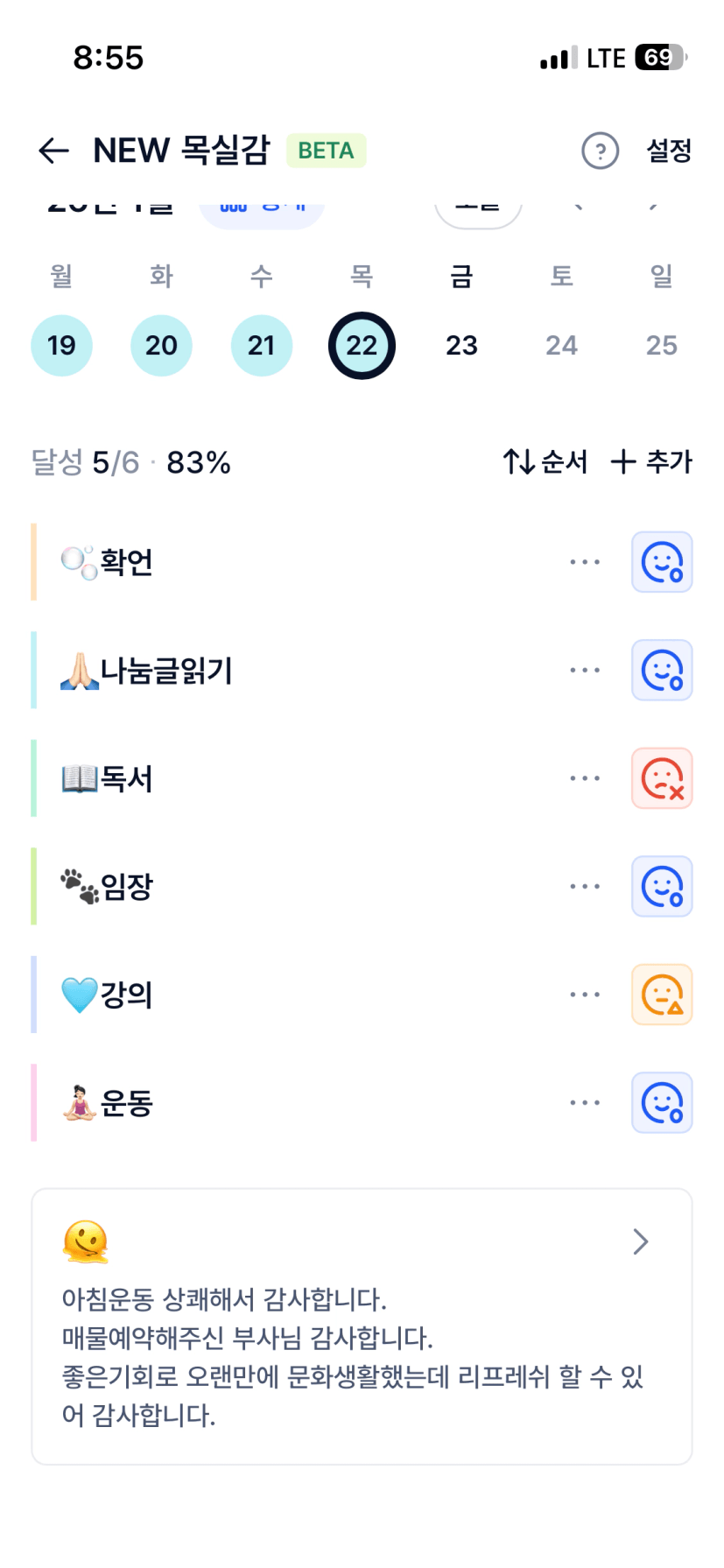The height and width of the screenshot is (1568, 724).
Task: Toggle the red failed status for 독서
Action: [662, 778]
